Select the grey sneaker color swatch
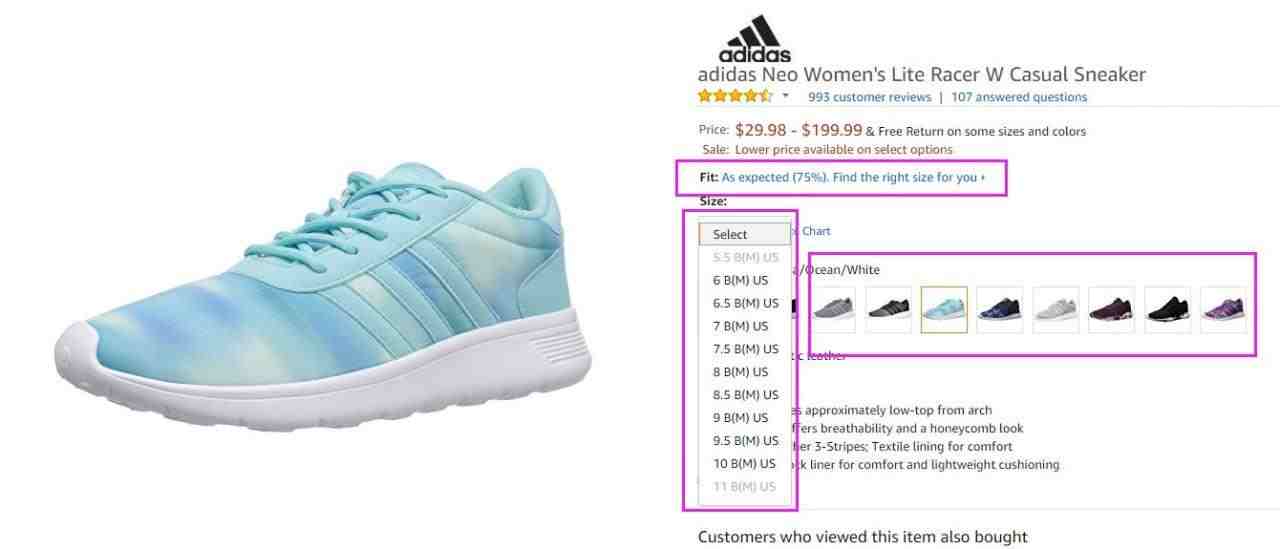The image size is (1280, 549). point(832,310)
